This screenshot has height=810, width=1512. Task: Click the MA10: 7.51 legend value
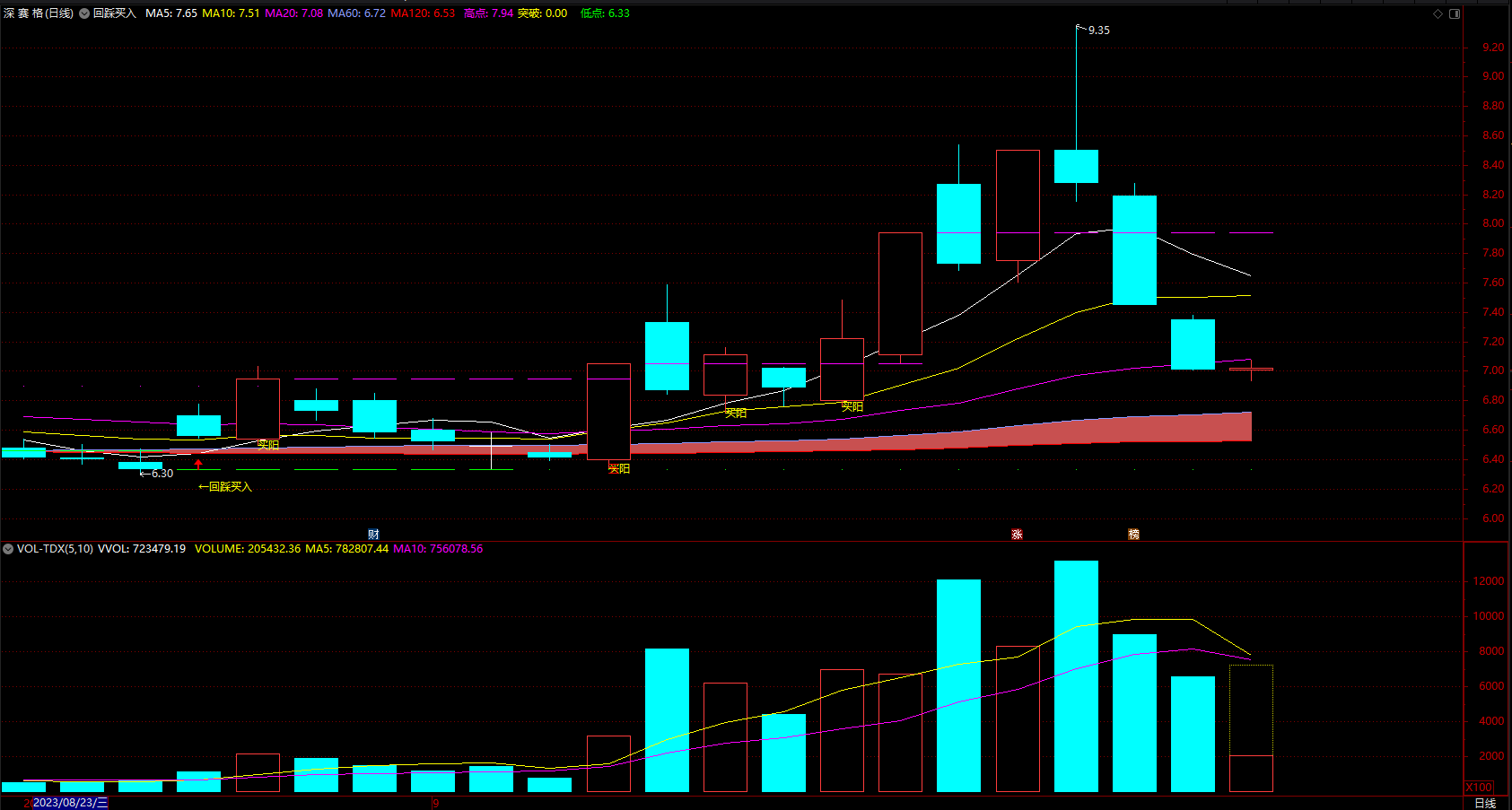pyautogui.click(x=231, y=13)
